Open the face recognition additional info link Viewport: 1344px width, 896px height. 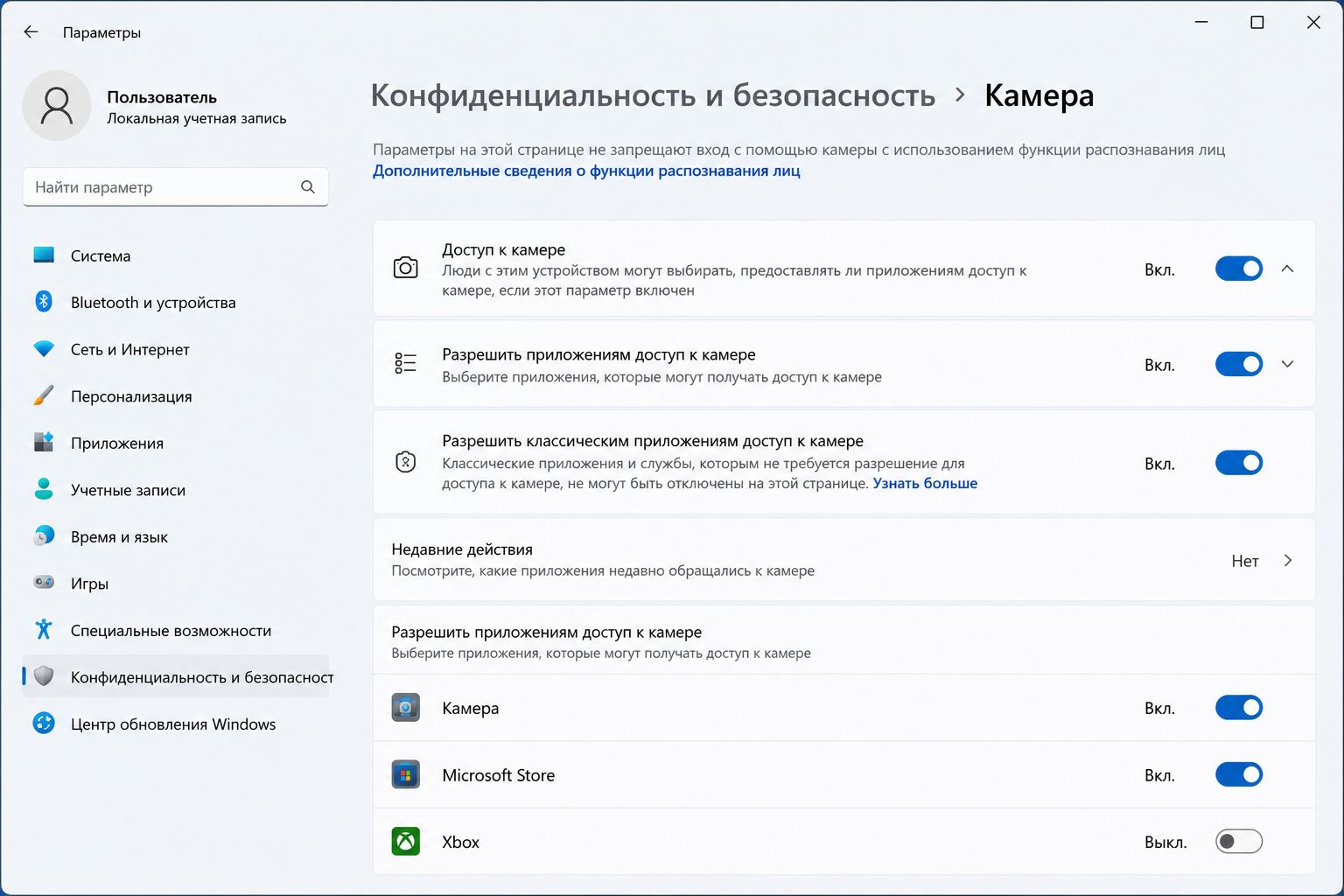(x=586, y=171)
